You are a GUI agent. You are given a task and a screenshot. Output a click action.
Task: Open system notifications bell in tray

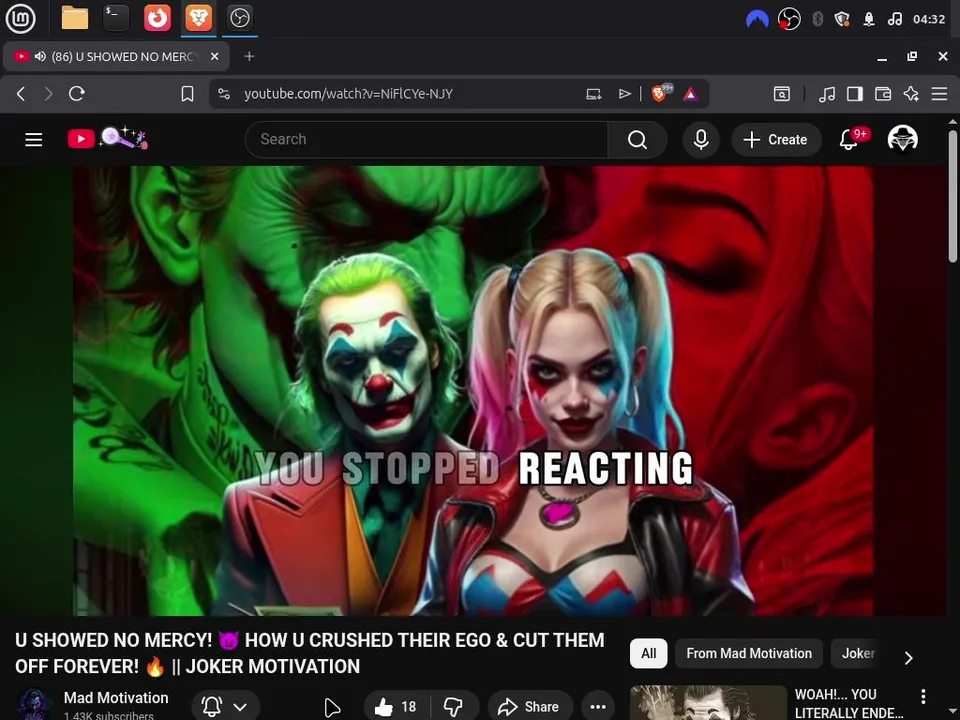pyautogui.click(x=869, y=19)
